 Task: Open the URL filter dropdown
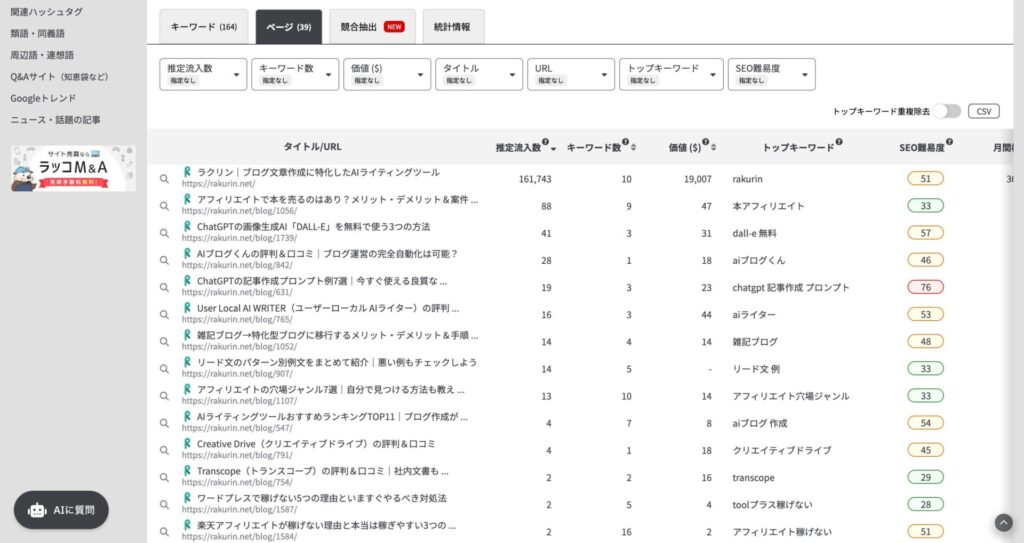tap(571, 74)
